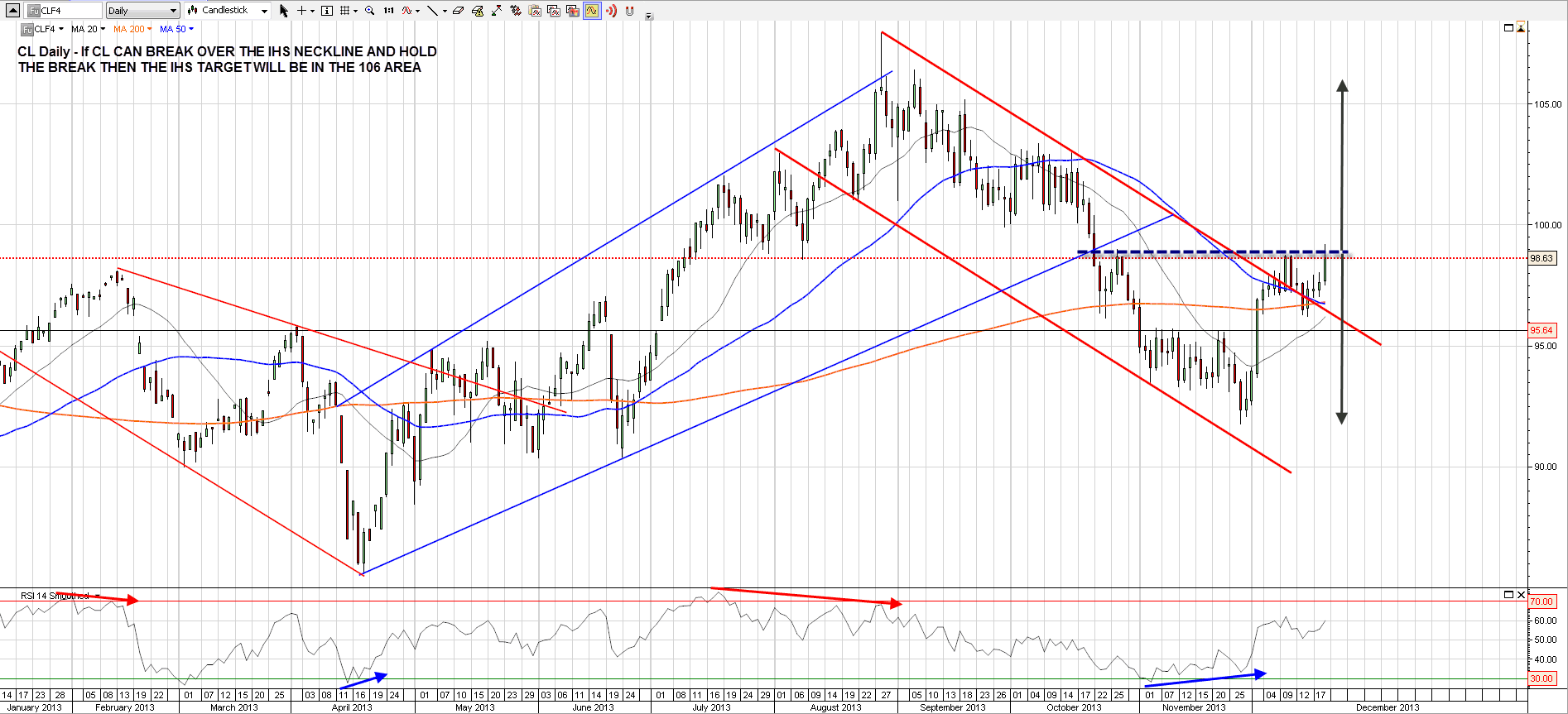This screenshot has width=1568, height=714.
Task: Toggle the highlighted indicator wave button
Action: pos(591,11)
